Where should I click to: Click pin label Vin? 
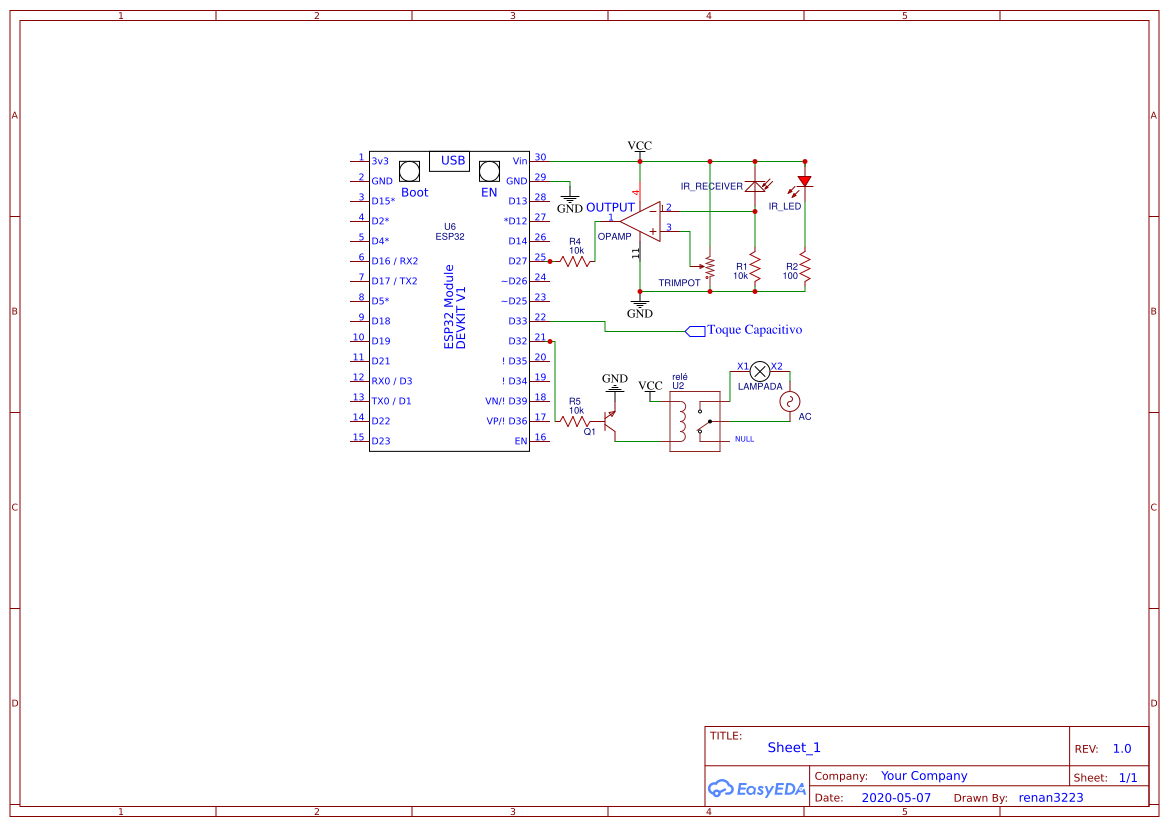[x=520, y=161]
